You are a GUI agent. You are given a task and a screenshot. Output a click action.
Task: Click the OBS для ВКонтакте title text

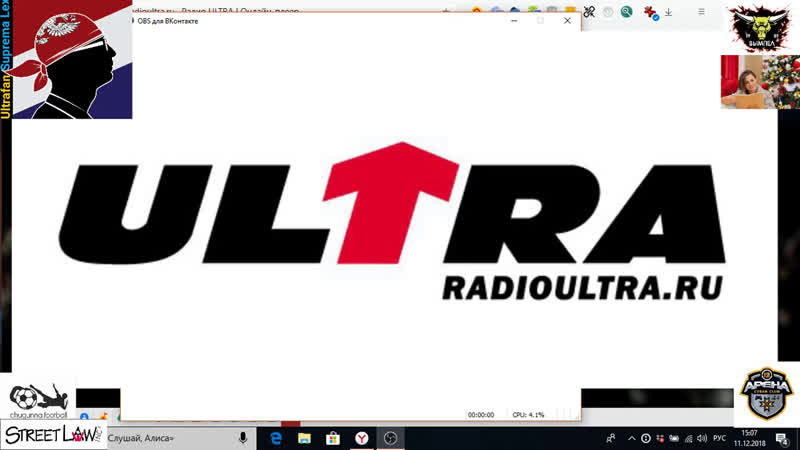168,21
